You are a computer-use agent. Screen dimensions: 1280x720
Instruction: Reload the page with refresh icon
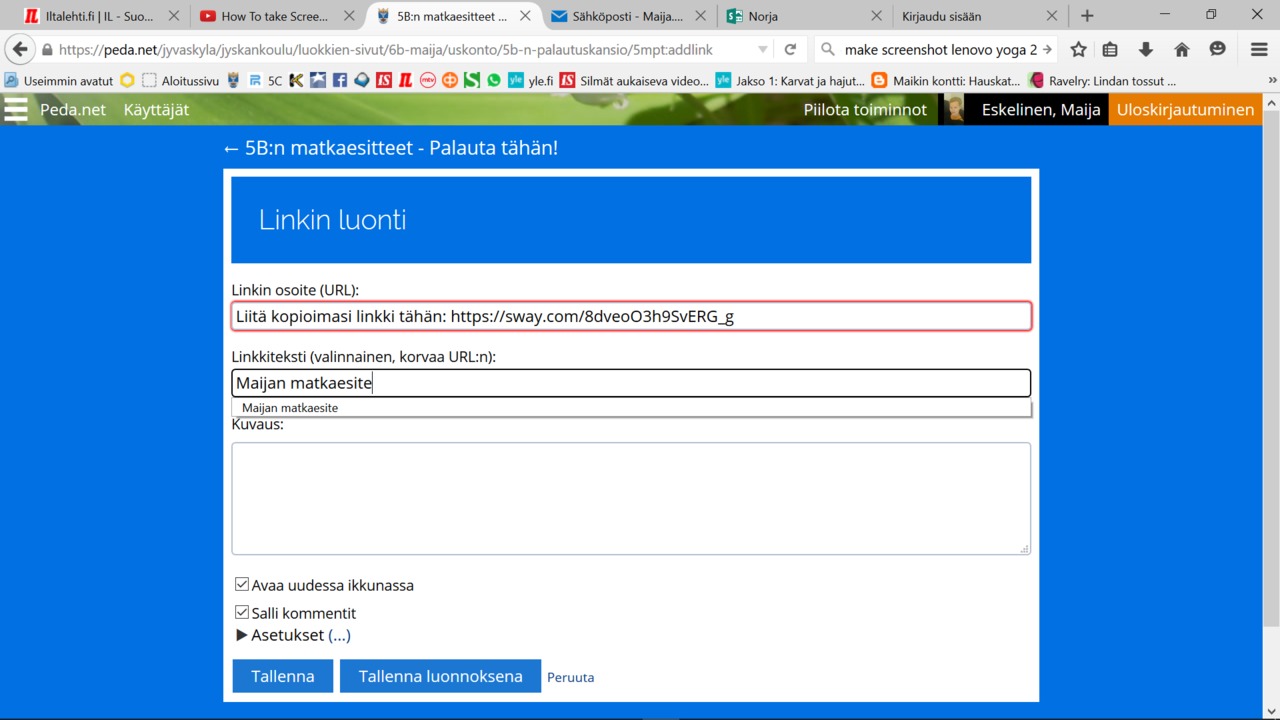790,49
